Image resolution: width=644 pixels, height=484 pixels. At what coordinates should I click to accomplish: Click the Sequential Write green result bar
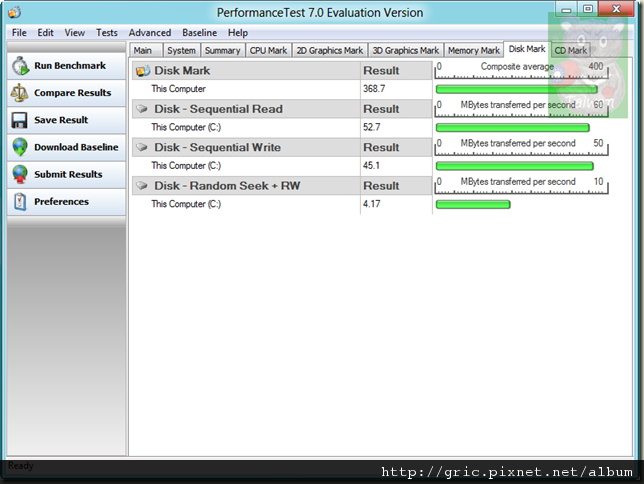coord(515,166)
